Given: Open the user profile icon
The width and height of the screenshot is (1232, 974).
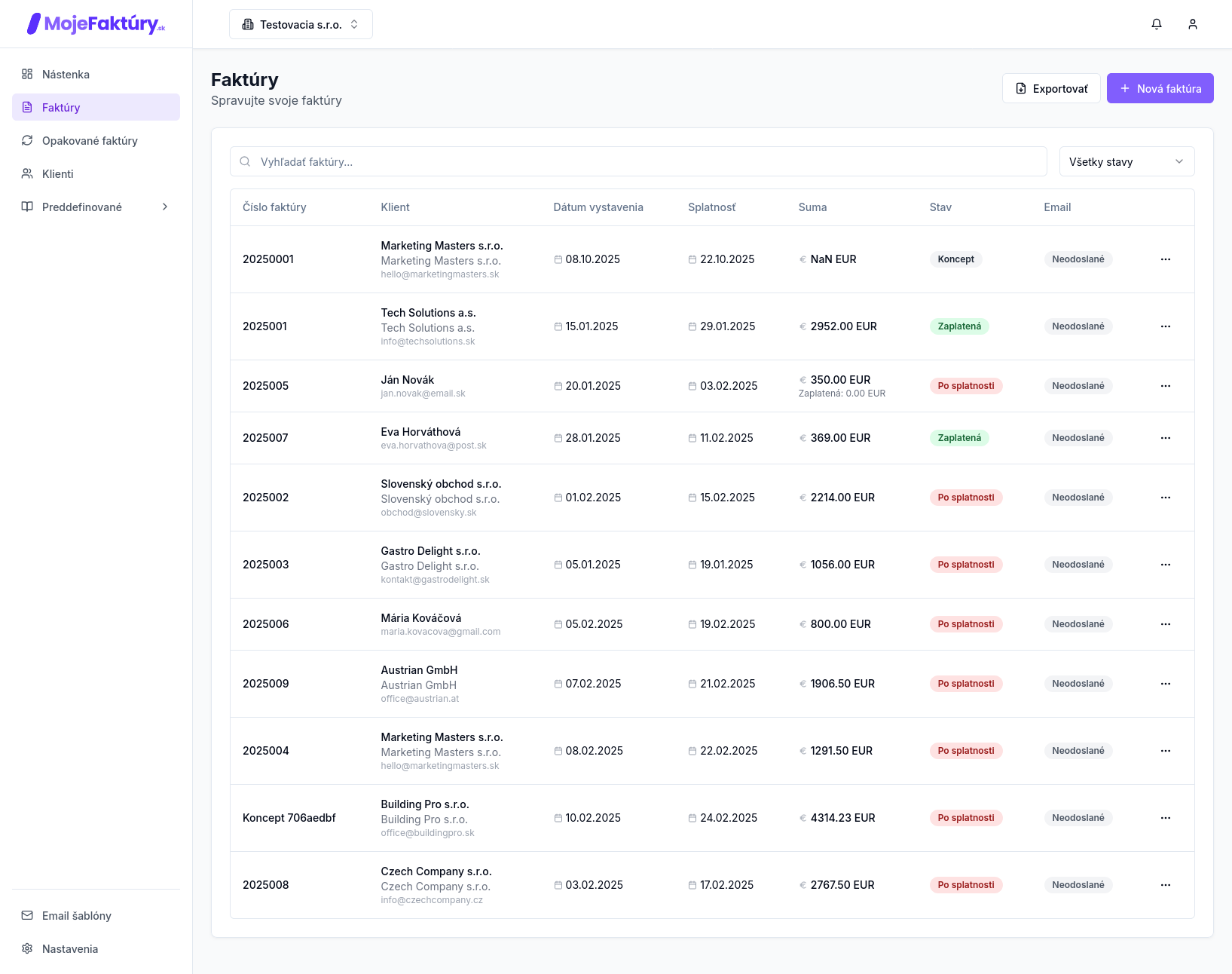Looking at the screenshot, I should coord(1193,24).
